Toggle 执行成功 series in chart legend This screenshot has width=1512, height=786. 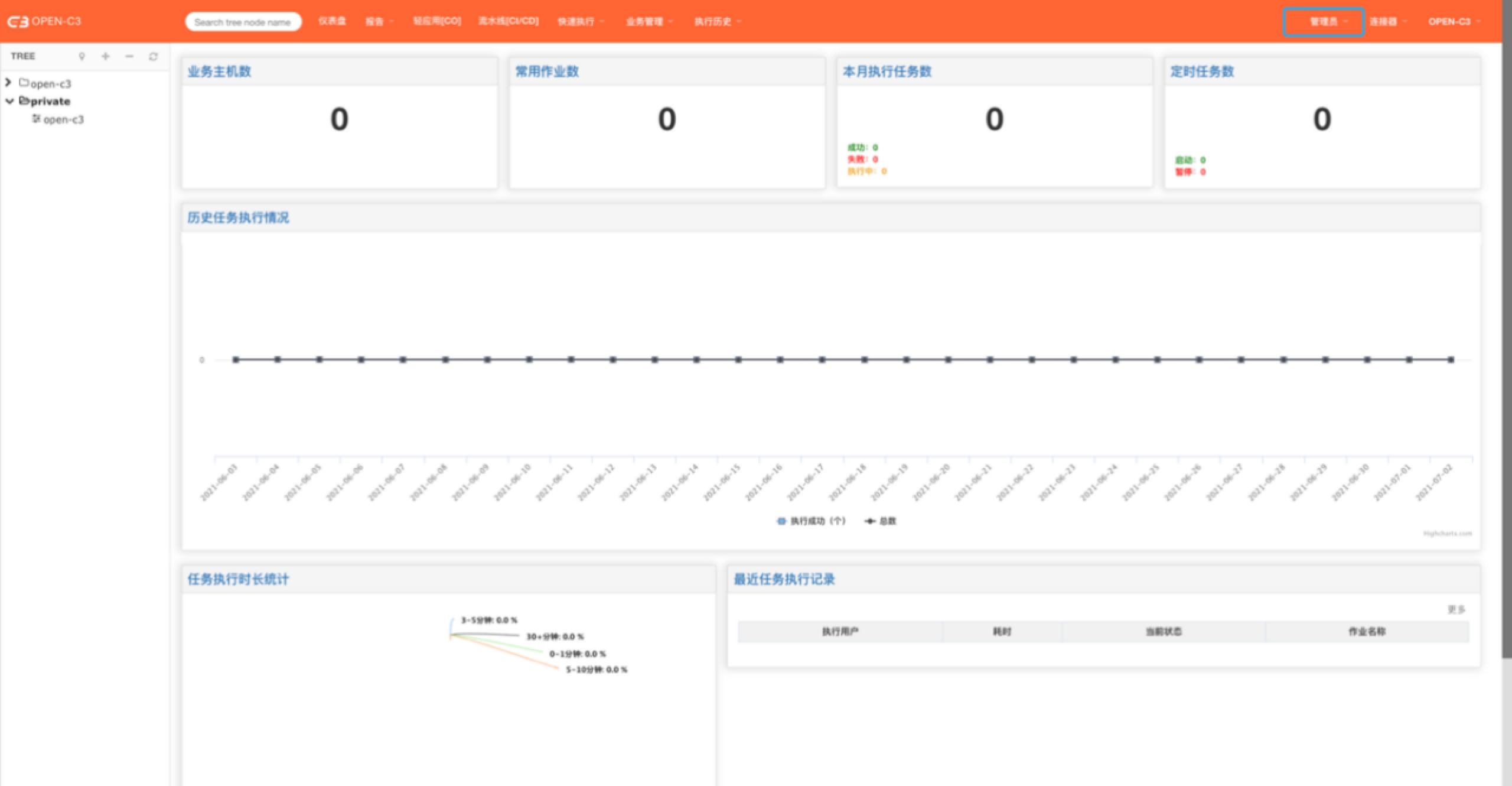point(811,521)
